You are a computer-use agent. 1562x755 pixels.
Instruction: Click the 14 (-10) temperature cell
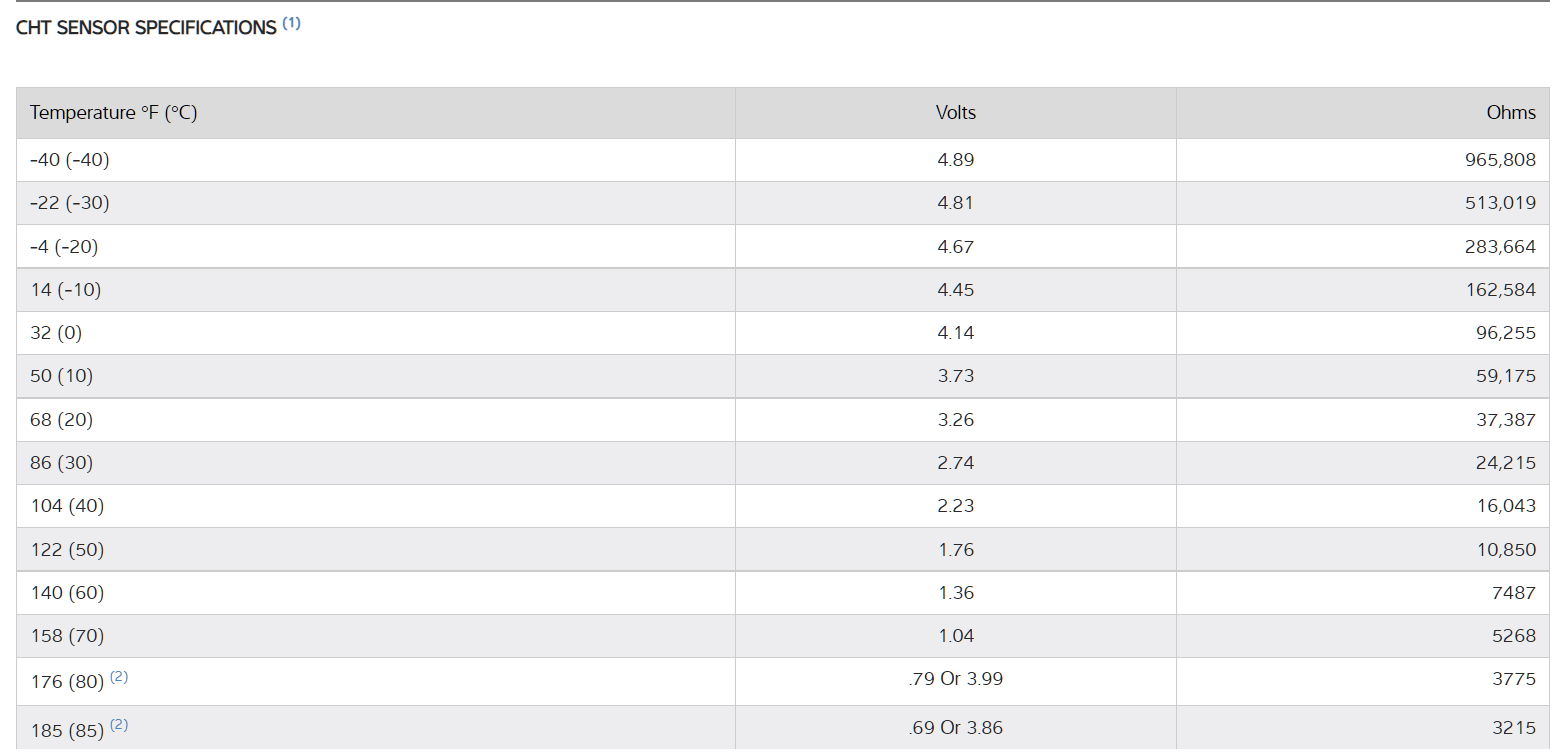point(66,290)
